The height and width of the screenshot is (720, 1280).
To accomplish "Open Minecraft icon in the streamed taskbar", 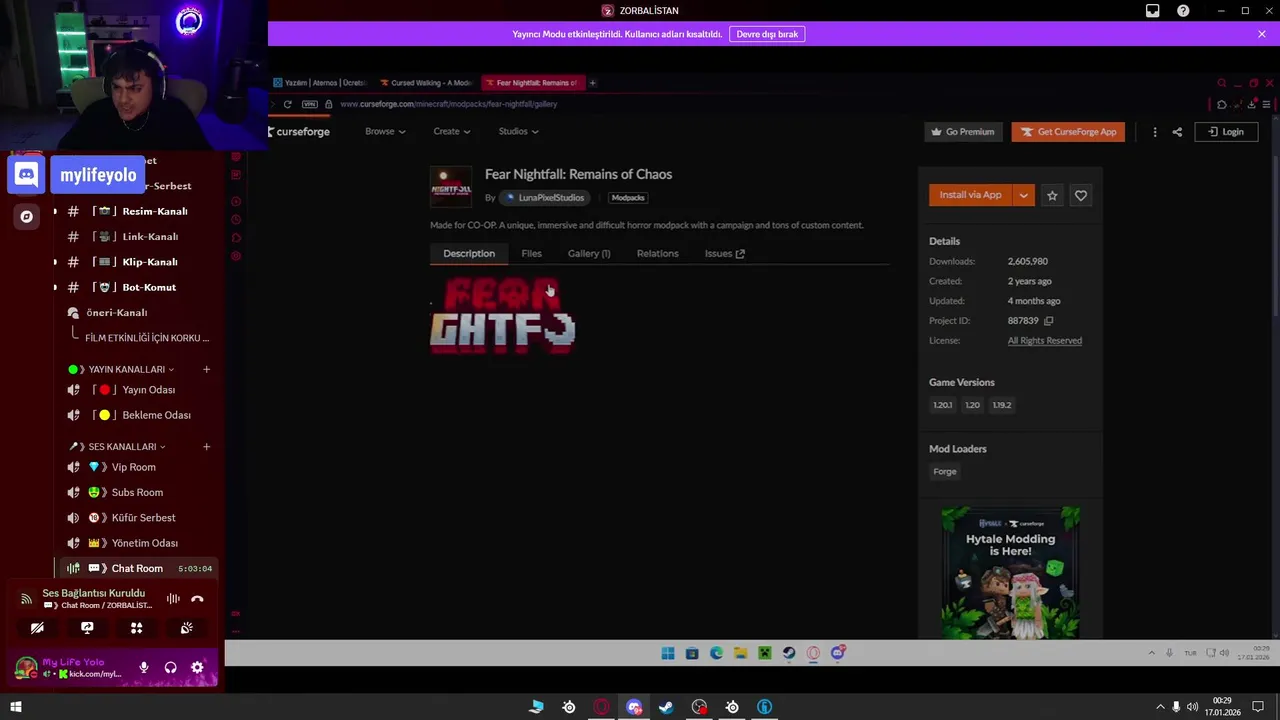I will point(764,653).
